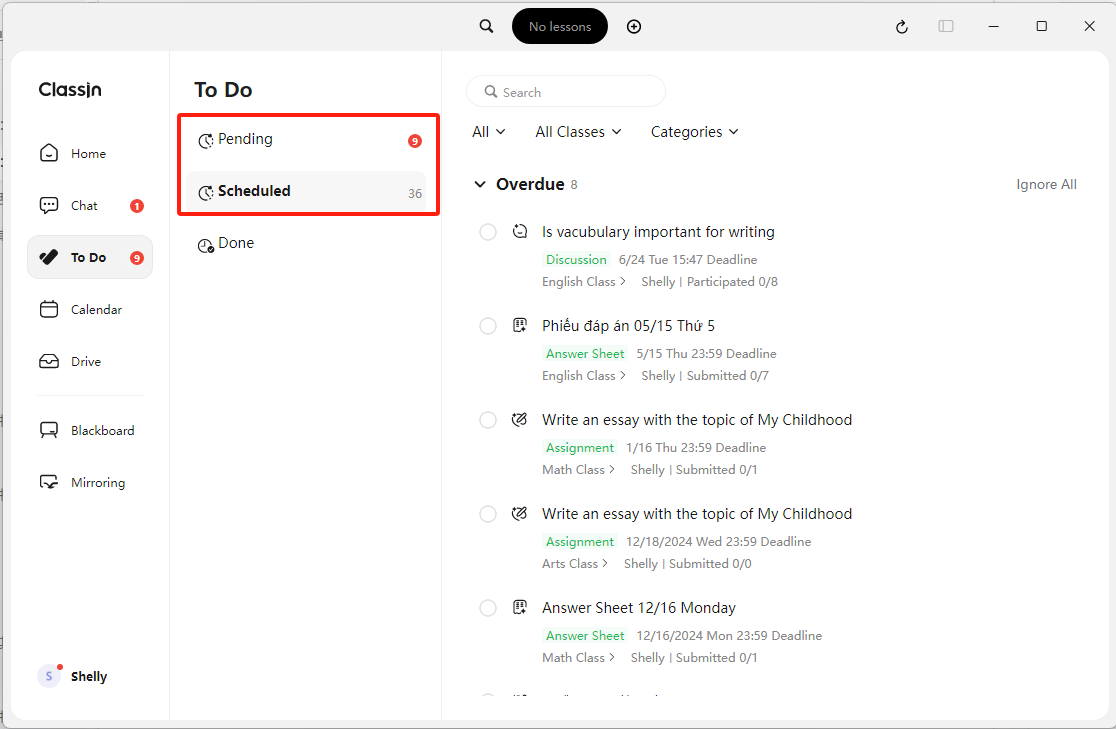Open English Class link under Phiếu đáp án
1116x729 pixels.
pos(584,375)
